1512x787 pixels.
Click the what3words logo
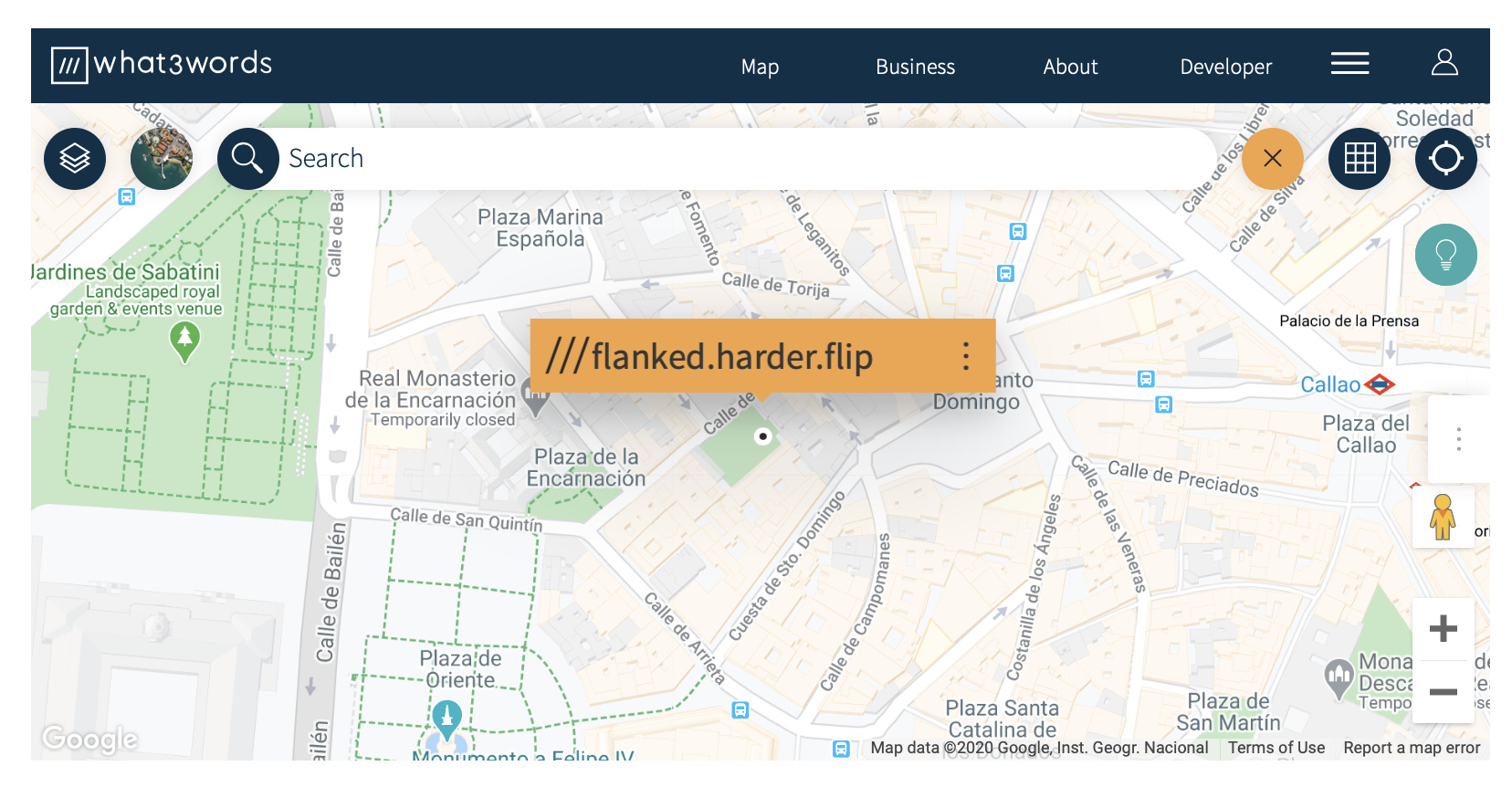click(162, 65)
